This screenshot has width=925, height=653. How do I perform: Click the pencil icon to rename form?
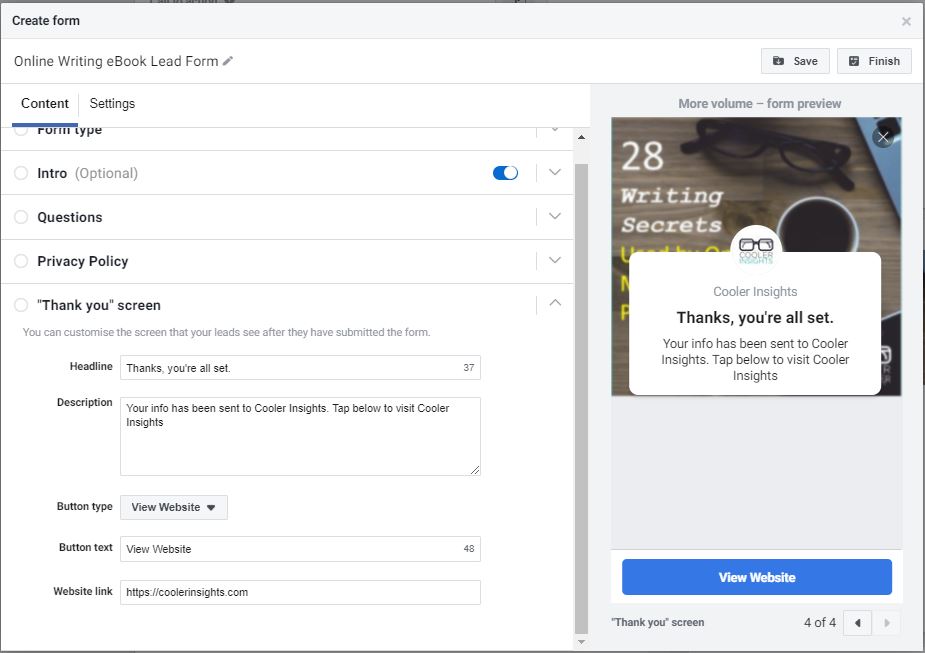point(228,61)
